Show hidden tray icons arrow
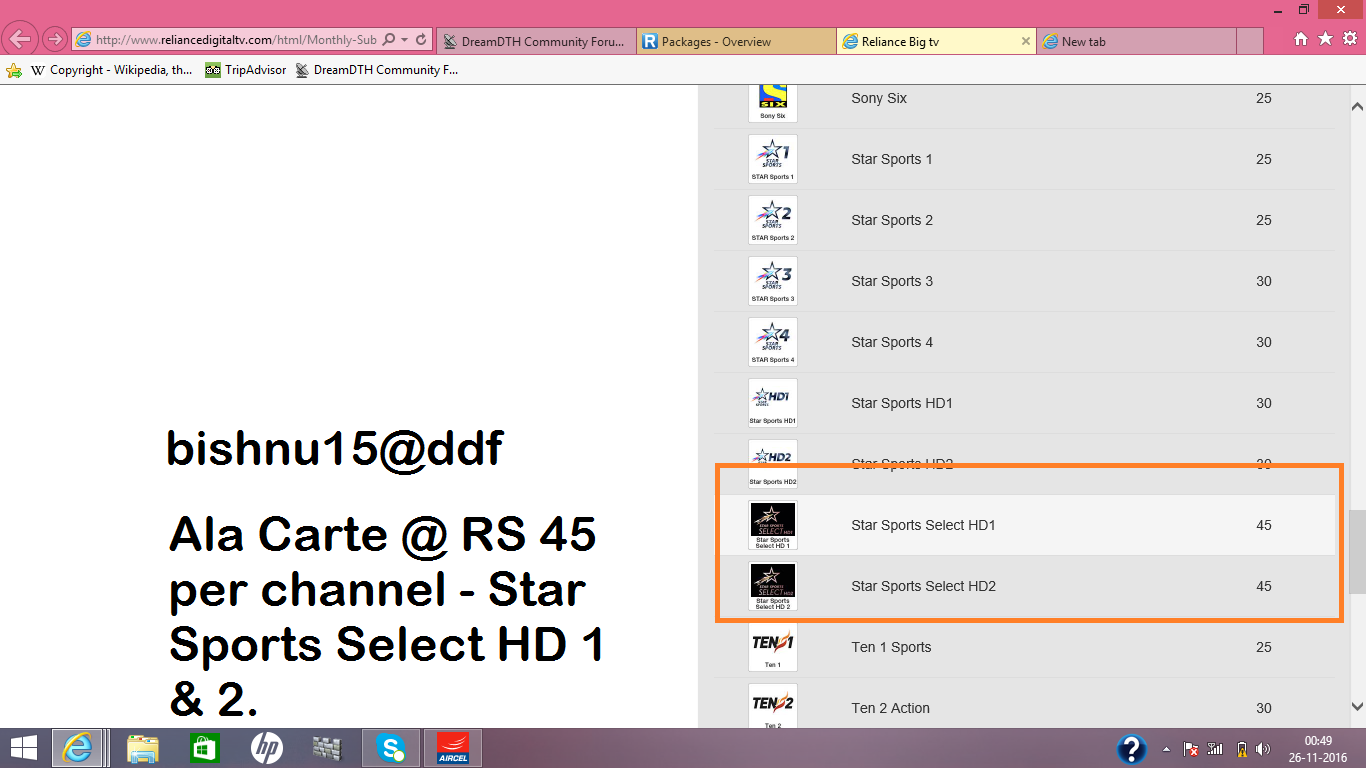Image resolution: width=1366 pixels, height=768 pixels. point(1166,748)
